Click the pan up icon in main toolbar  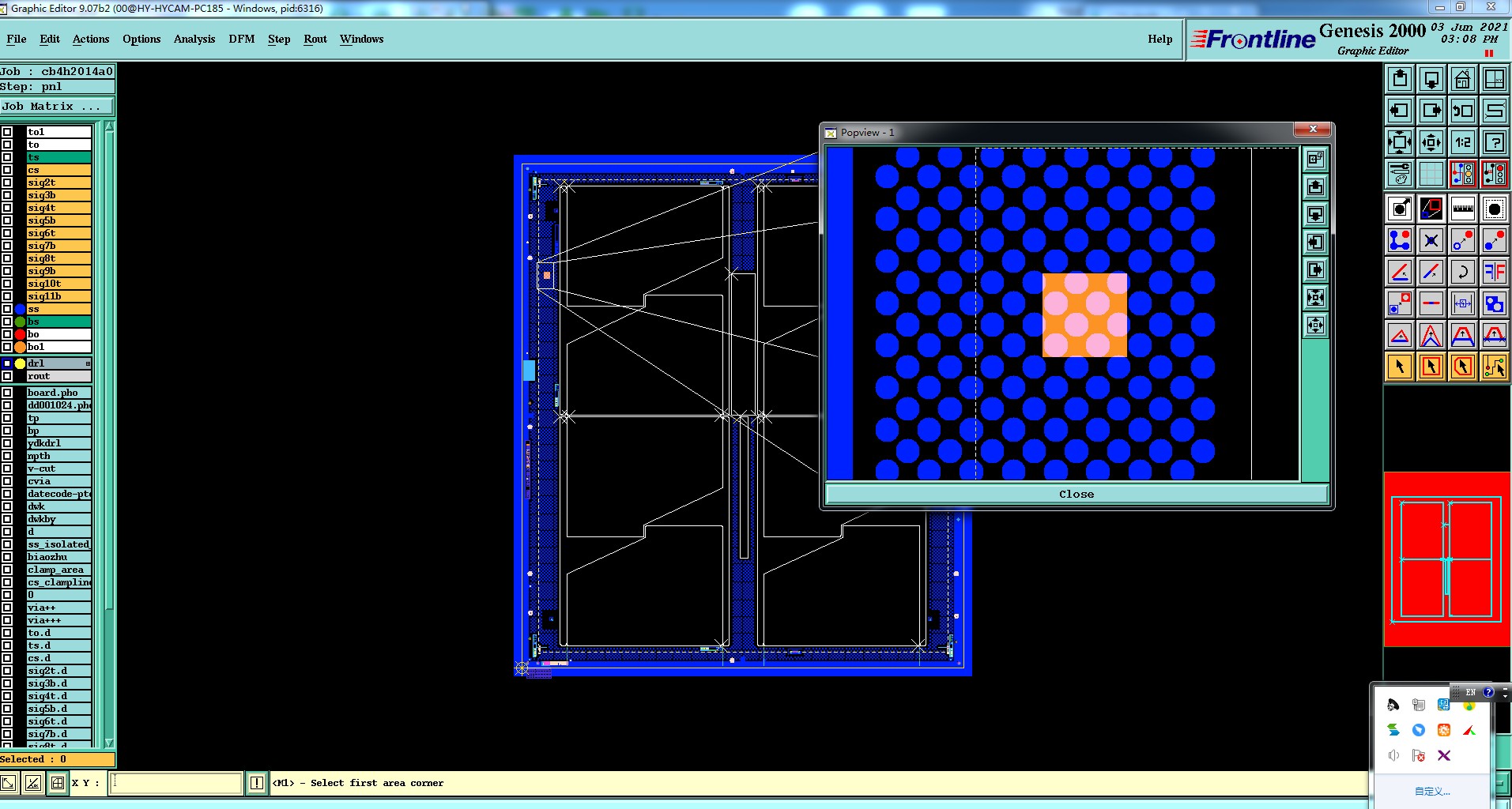pos(1400,79)
